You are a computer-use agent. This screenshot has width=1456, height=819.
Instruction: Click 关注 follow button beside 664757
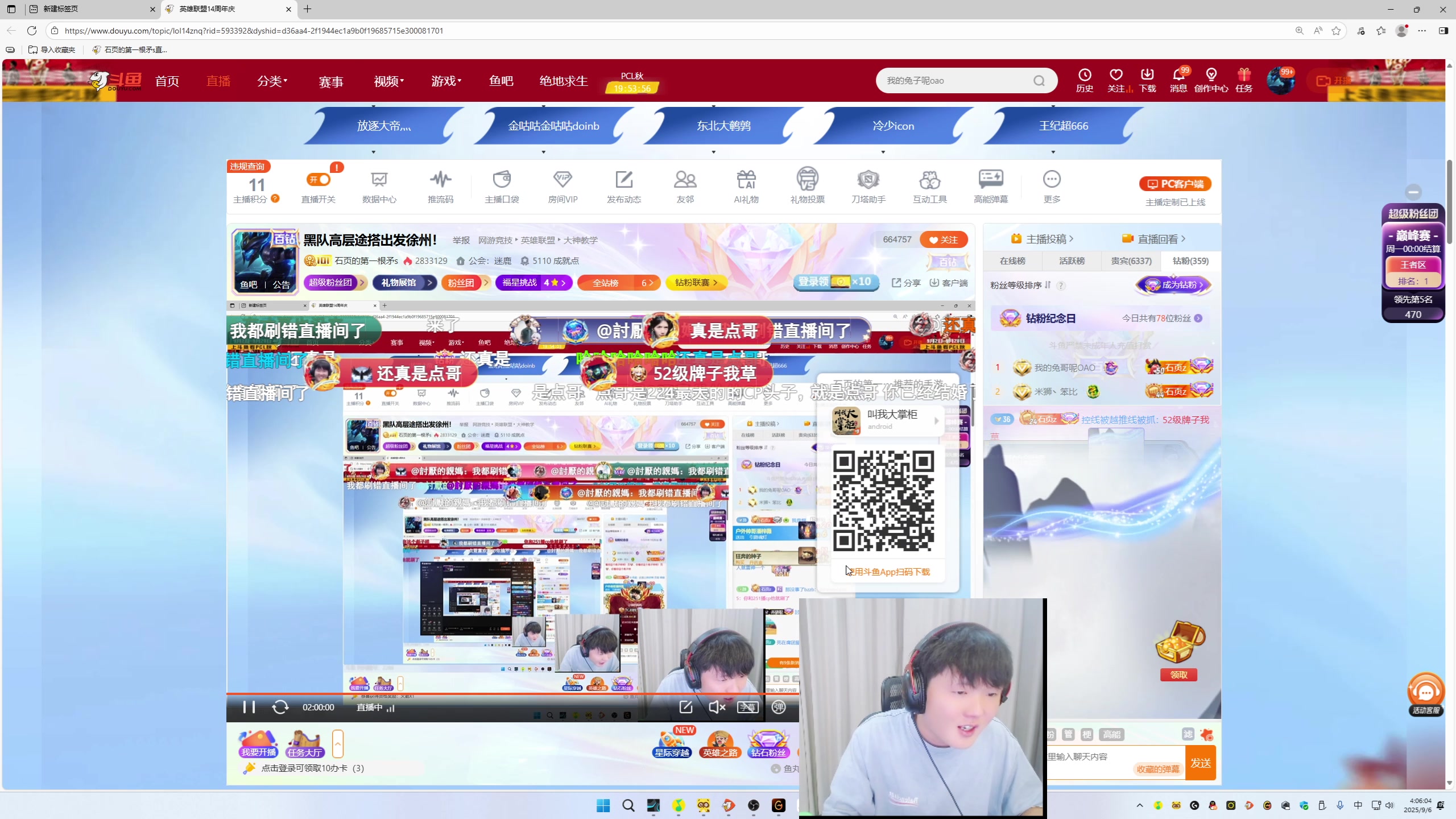[944, 239]
